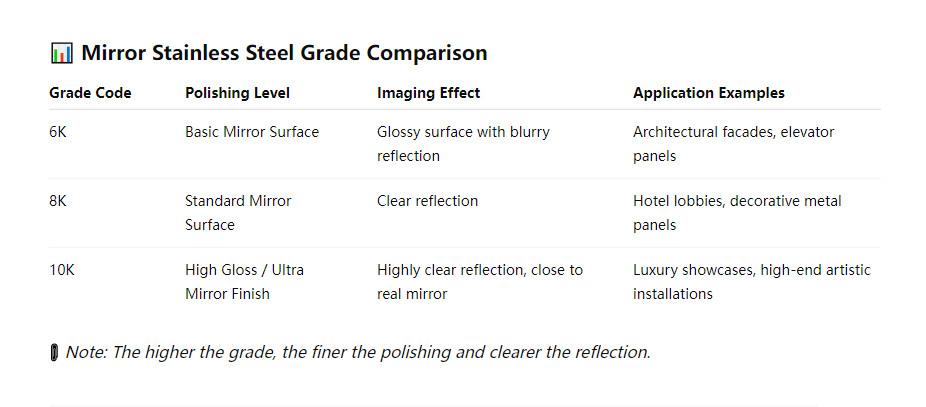This screenshot has height=407, width=926.
Task: Click the Mirror Stainless Steel Grade Comparison heading
Action: click(x=284, y=53)
